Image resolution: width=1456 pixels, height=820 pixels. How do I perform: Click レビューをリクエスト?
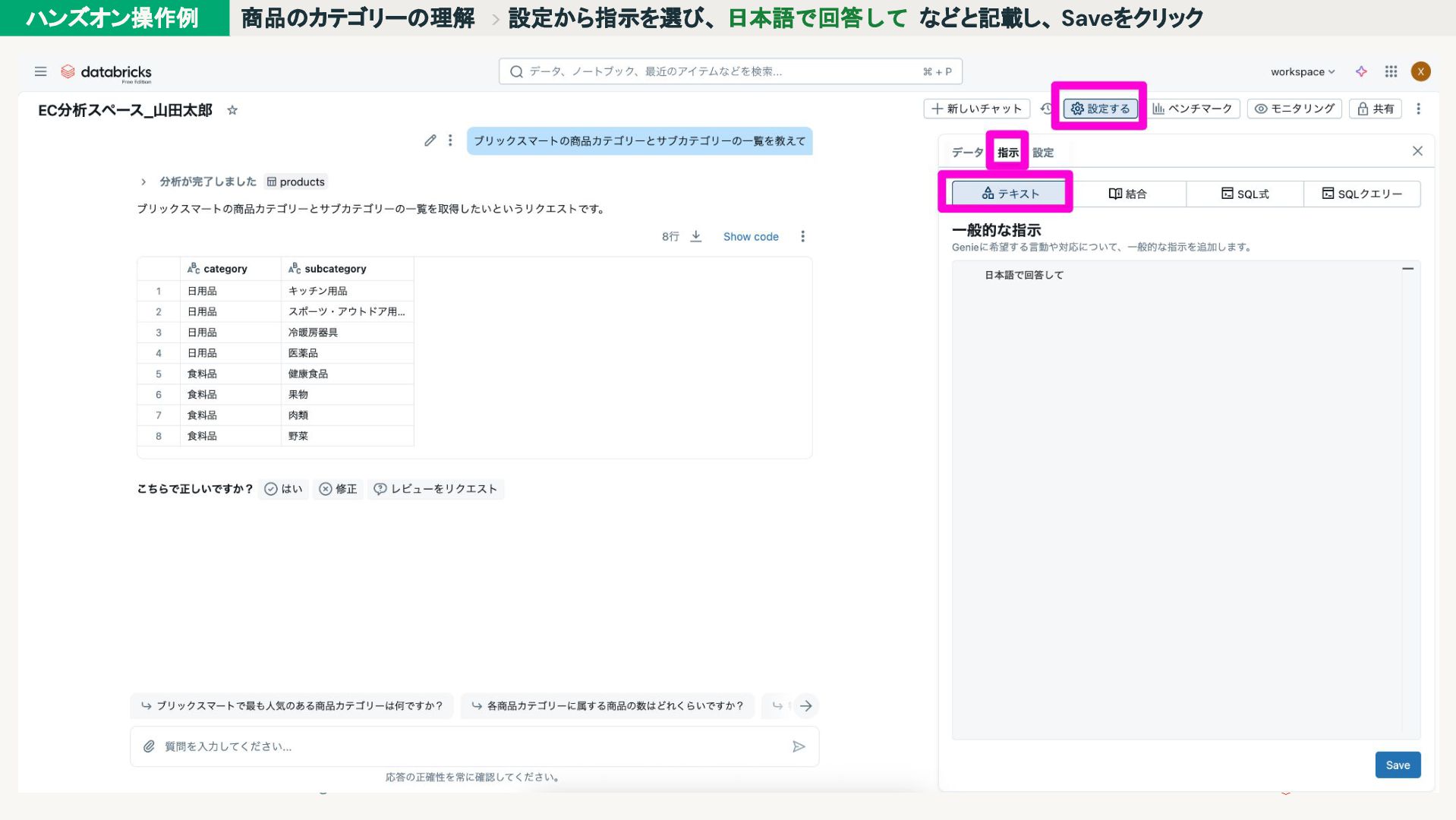[436, 489]
